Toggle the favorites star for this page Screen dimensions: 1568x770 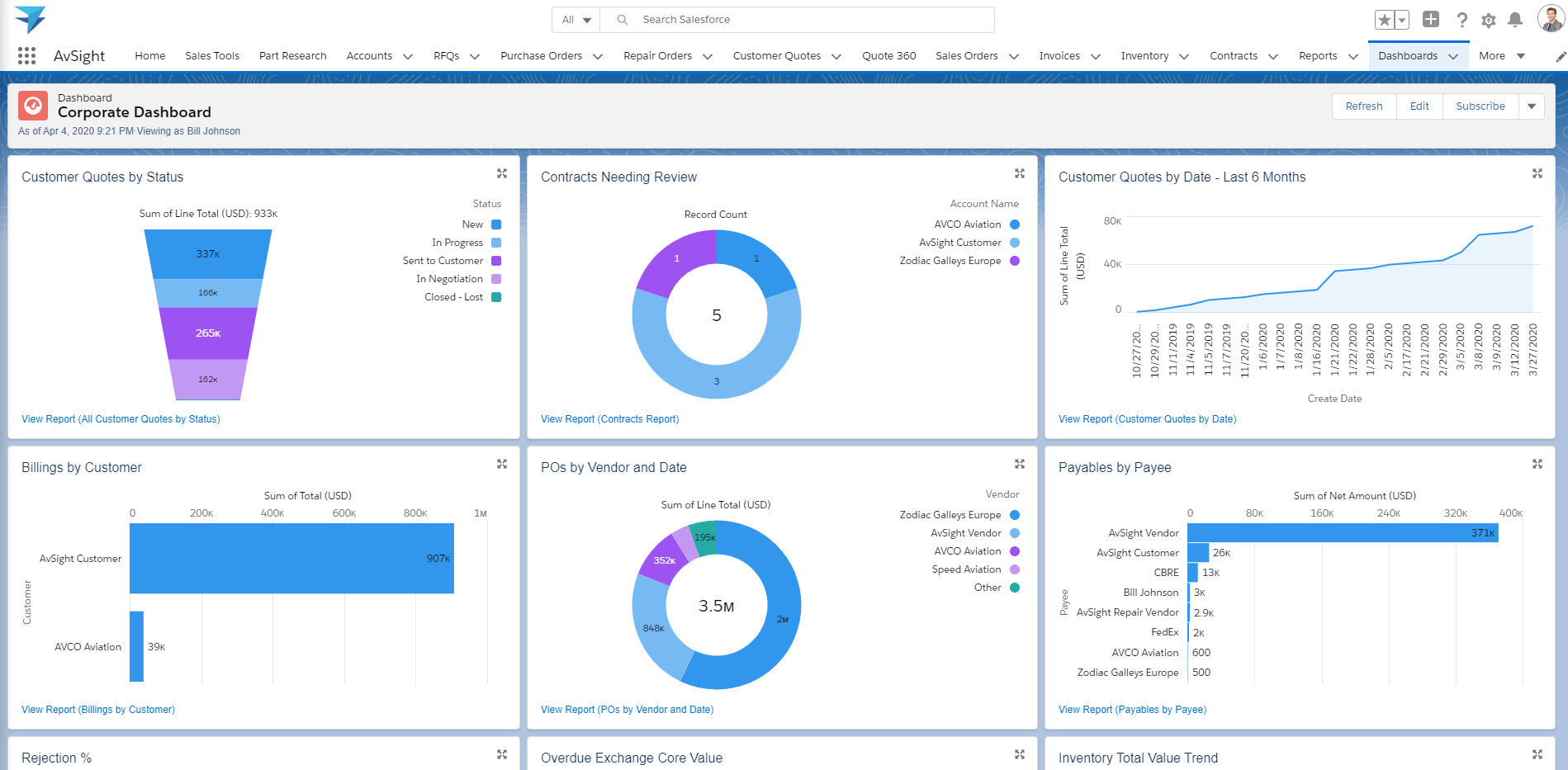1385,19
